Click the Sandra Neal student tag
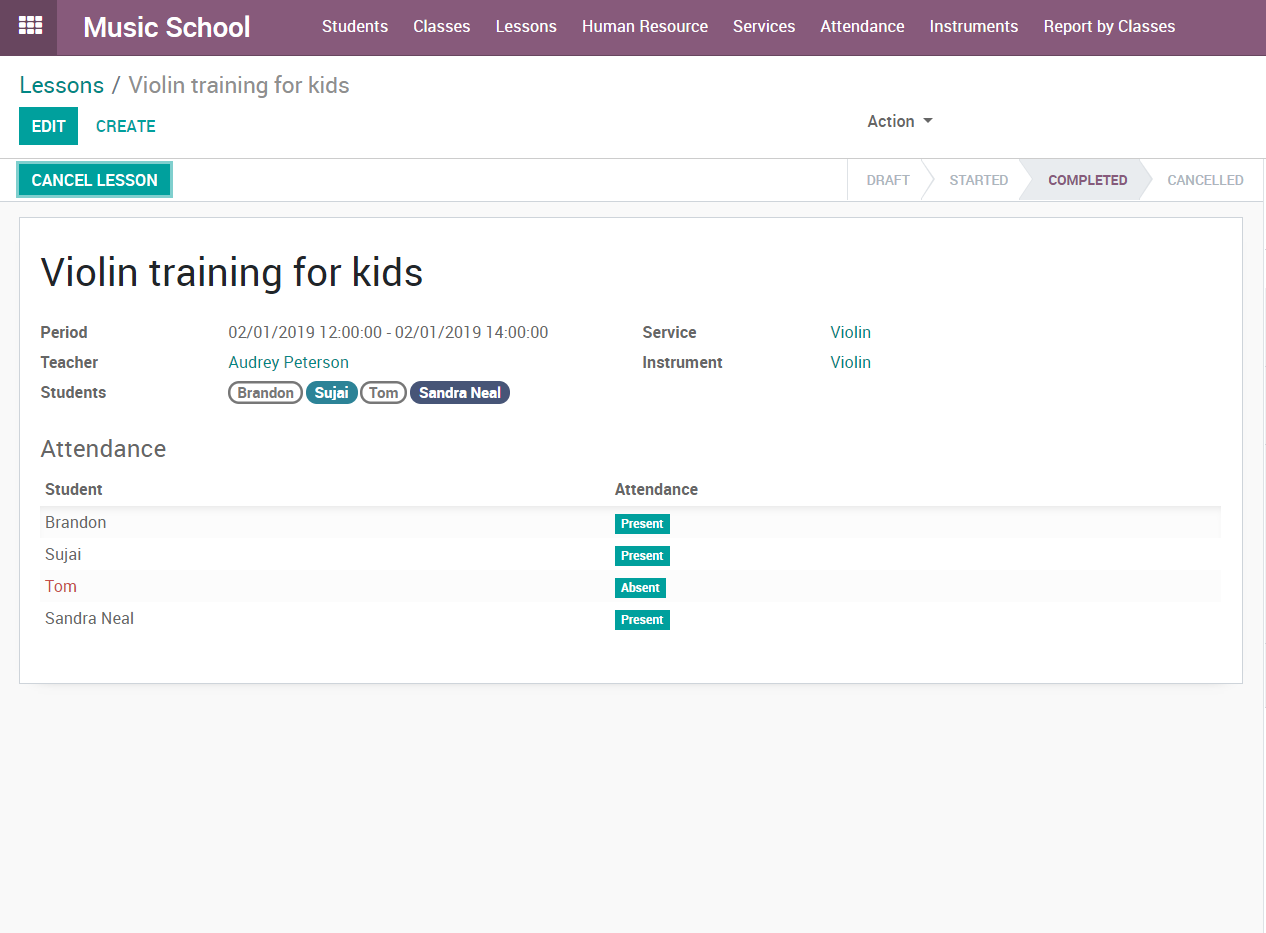This screenshot has height=933, width=1266. [x=459, y=393]
